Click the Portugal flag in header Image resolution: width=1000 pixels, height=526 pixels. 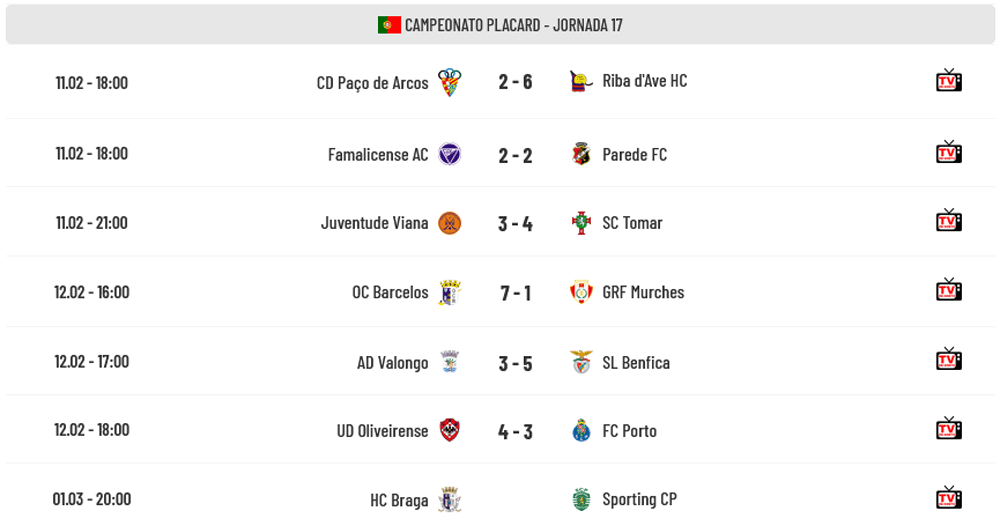pos(389,25)
